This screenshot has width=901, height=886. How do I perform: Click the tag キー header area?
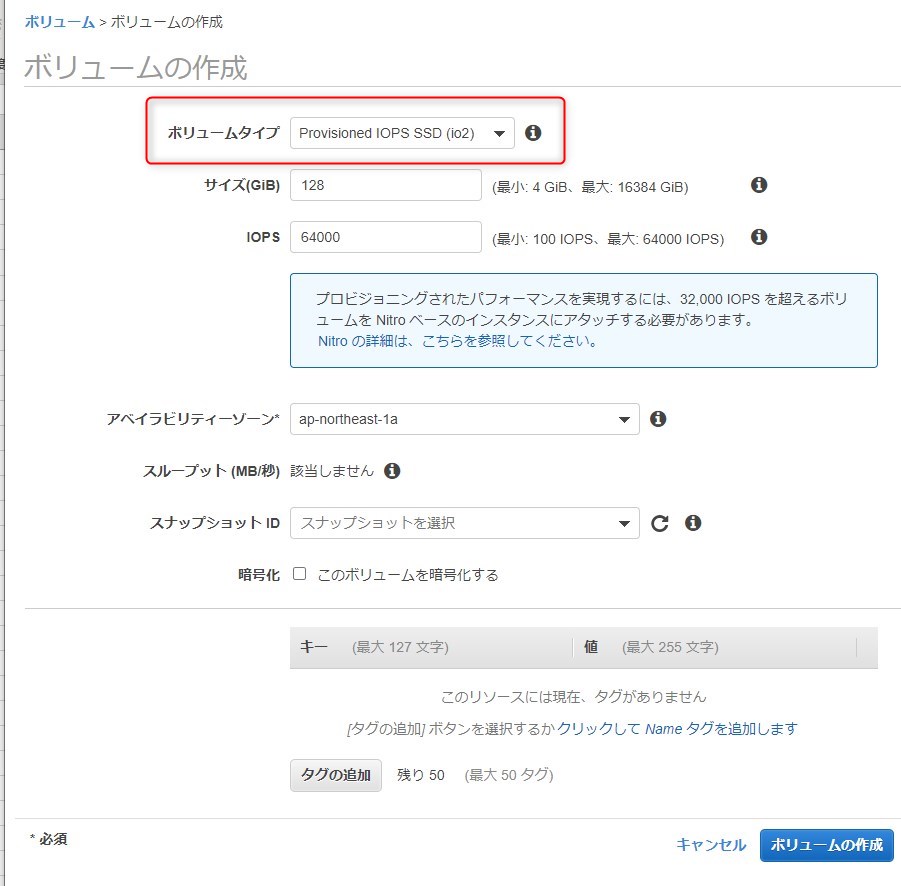[313, 647]
